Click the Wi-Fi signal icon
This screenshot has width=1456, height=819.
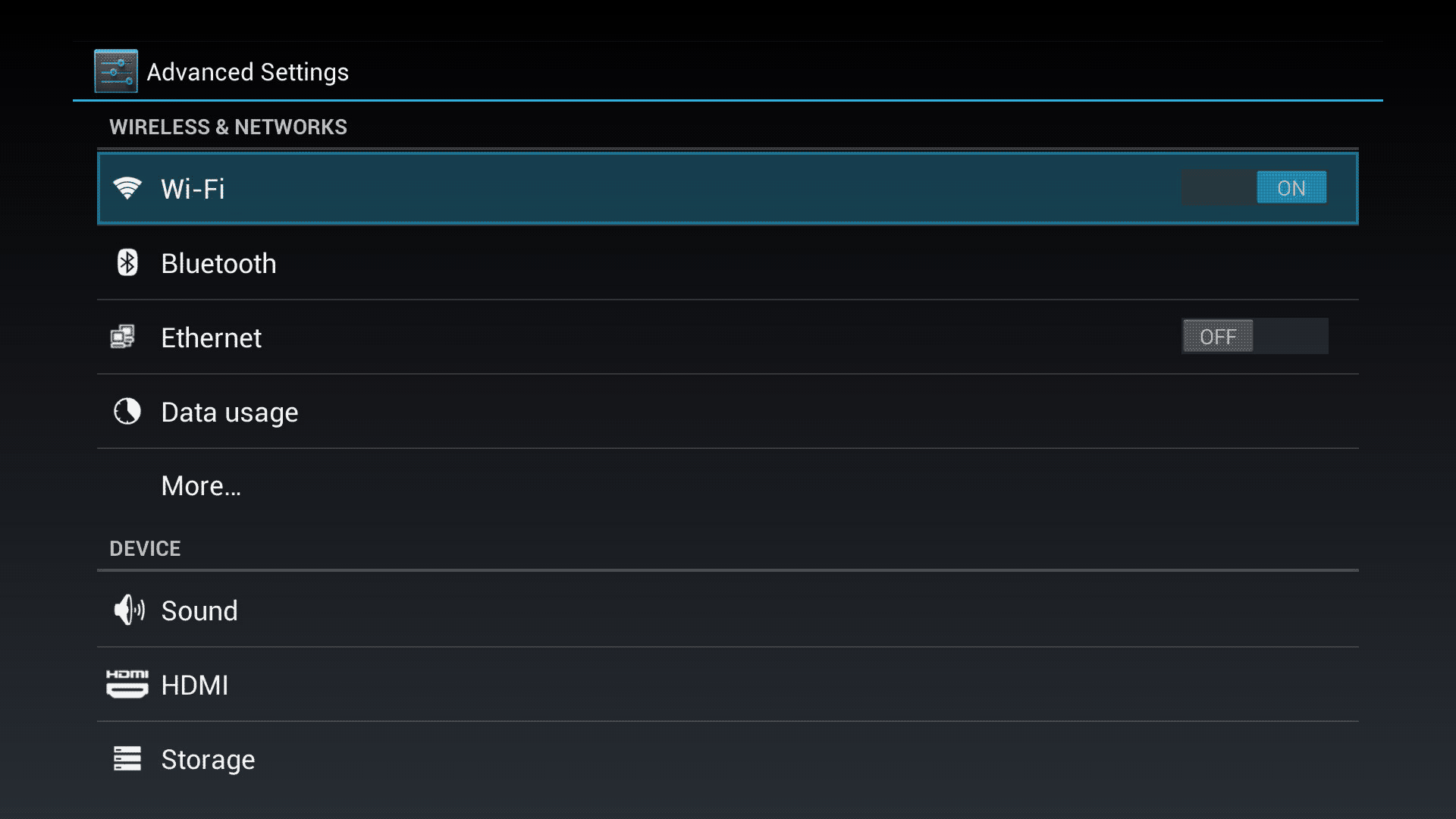pos(127,188)
